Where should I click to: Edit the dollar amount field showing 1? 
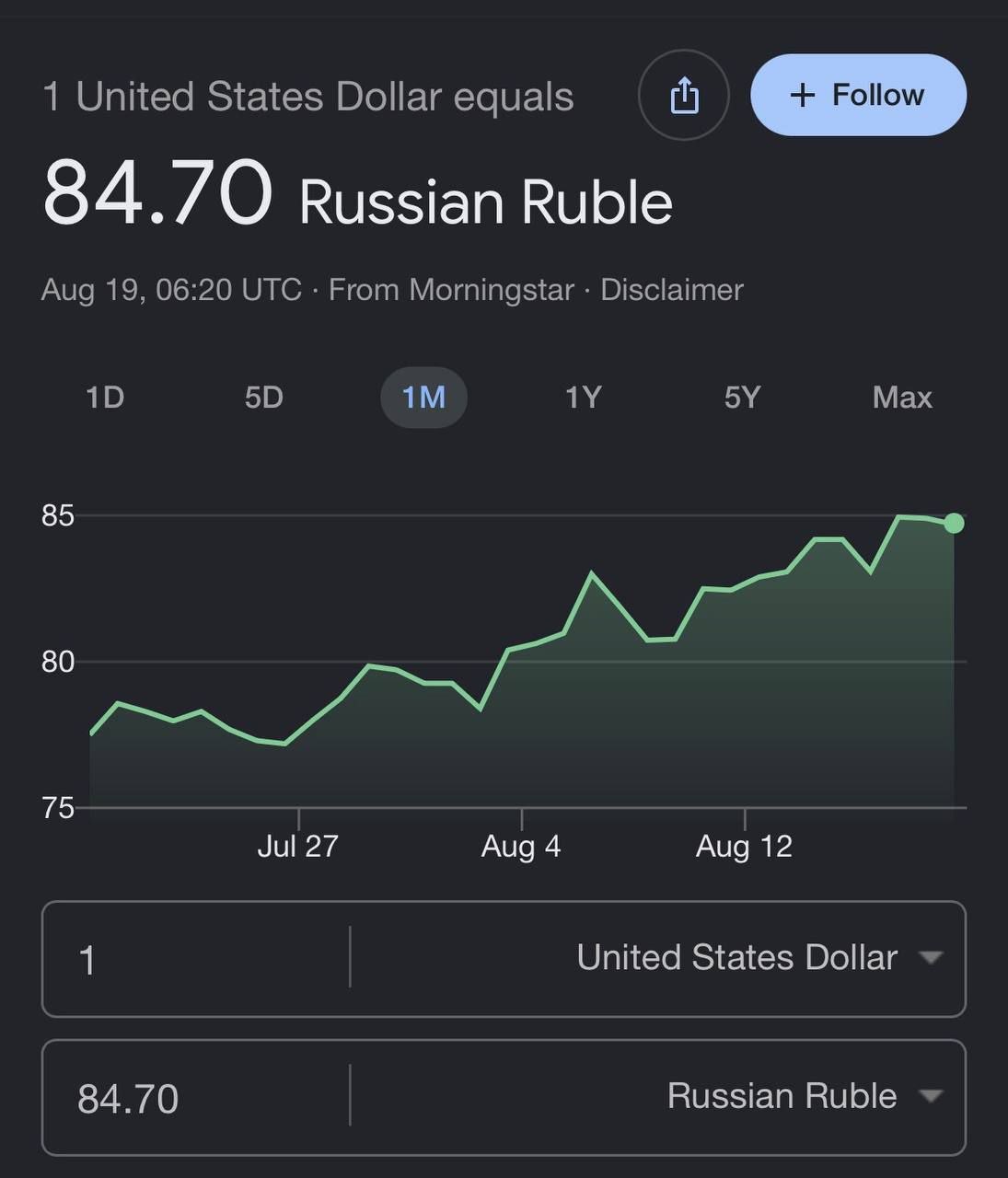[196, 959]
